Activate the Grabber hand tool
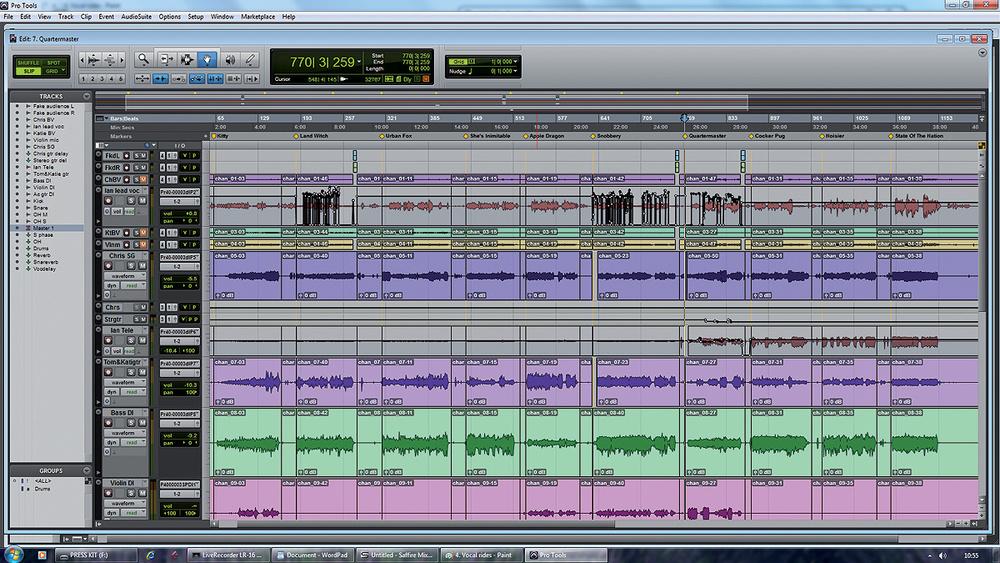Viewport: 1000px width, 563px height. pyautogui.click(x=207, y=59)
